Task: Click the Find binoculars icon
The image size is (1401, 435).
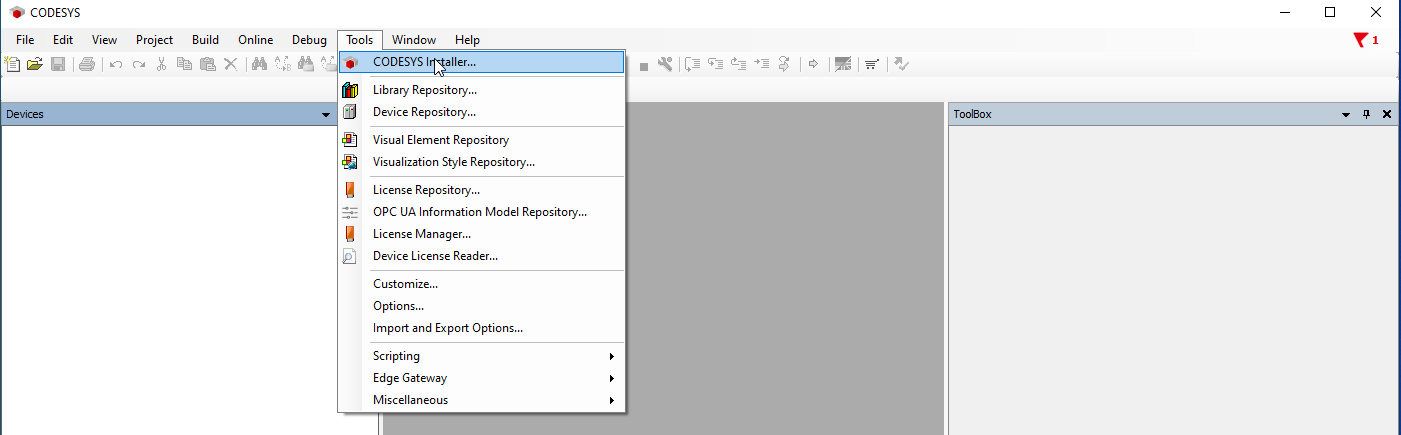Action: tap(259, 64)
